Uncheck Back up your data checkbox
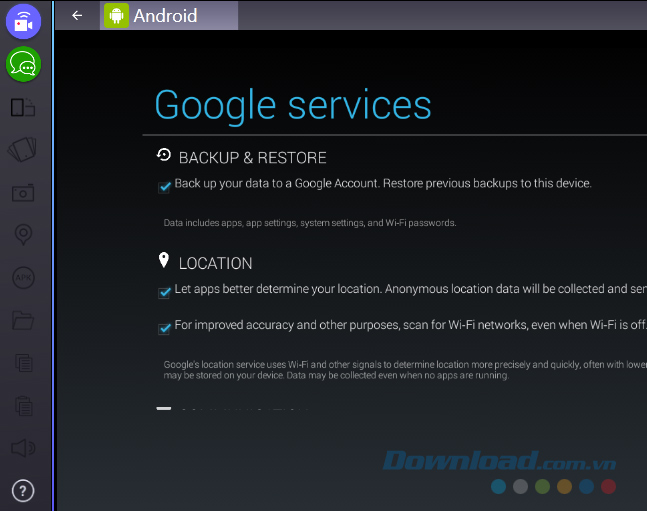Screen dimensions: 647x511 point(164,187)
